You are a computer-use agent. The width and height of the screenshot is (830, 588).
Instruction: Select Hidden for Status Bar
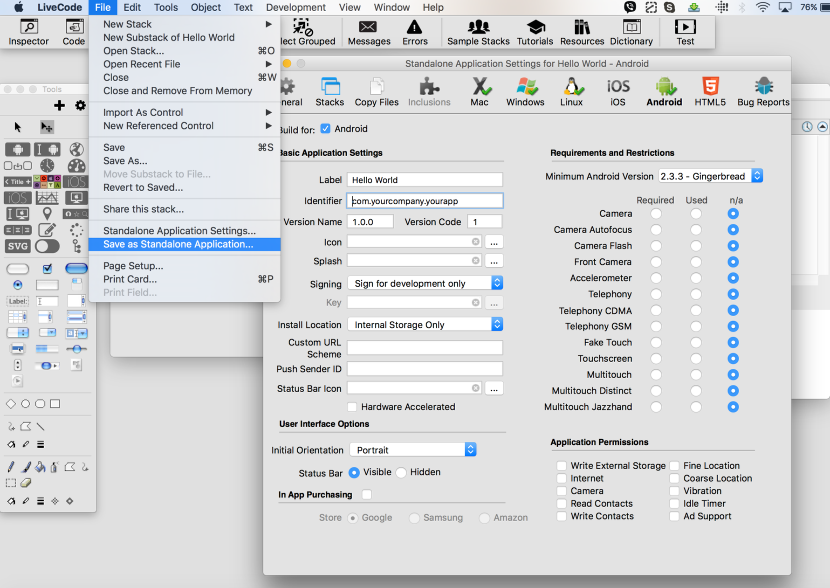click(401, 472)
